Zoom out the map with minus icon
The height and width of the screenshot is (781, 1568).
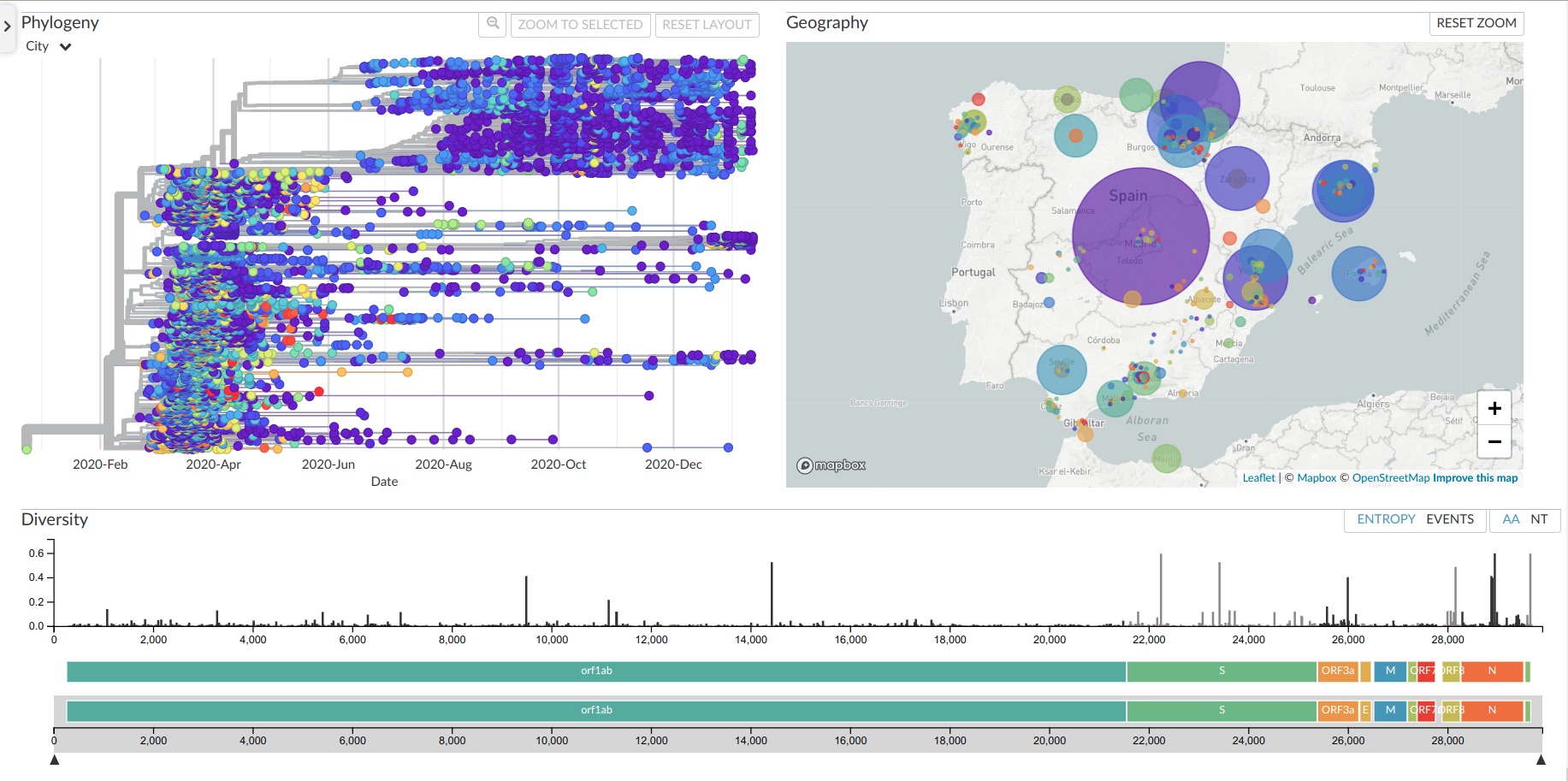click(1494, 441)
